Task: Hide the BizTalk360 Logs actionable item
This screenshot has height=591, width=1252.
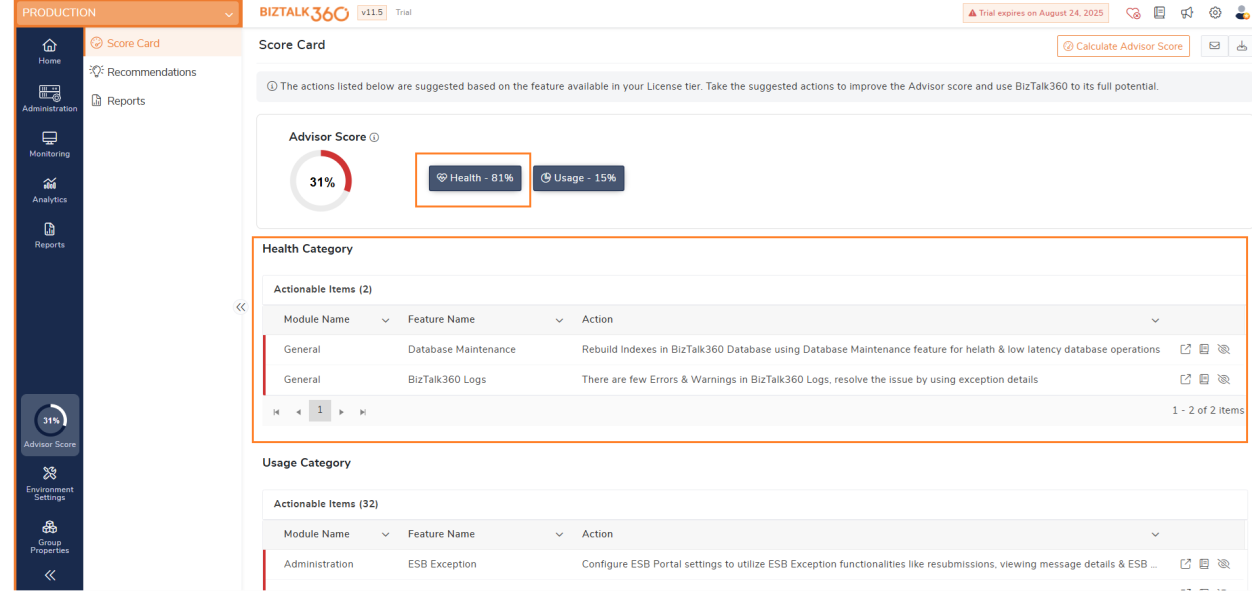Action: 1223,380
